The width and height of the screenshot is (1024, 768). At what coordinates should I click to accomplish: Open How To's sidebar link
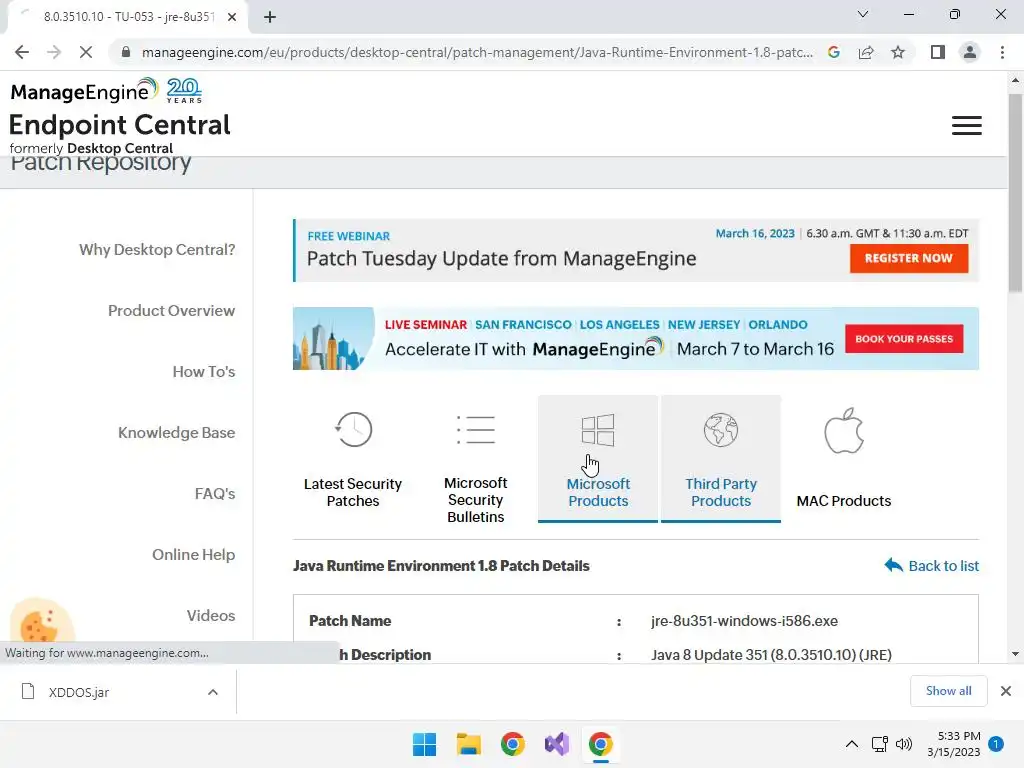(204, 372)
